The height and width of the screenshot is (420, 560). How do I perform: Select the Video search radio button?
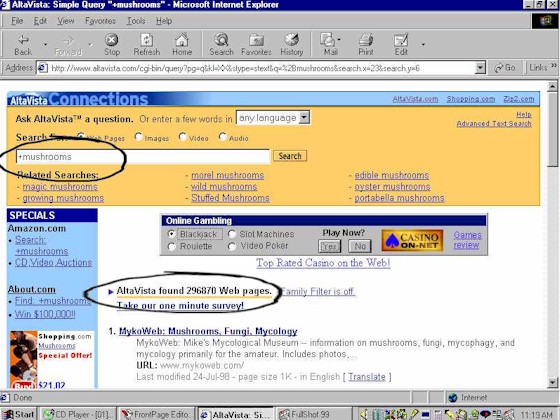(182, 136)
